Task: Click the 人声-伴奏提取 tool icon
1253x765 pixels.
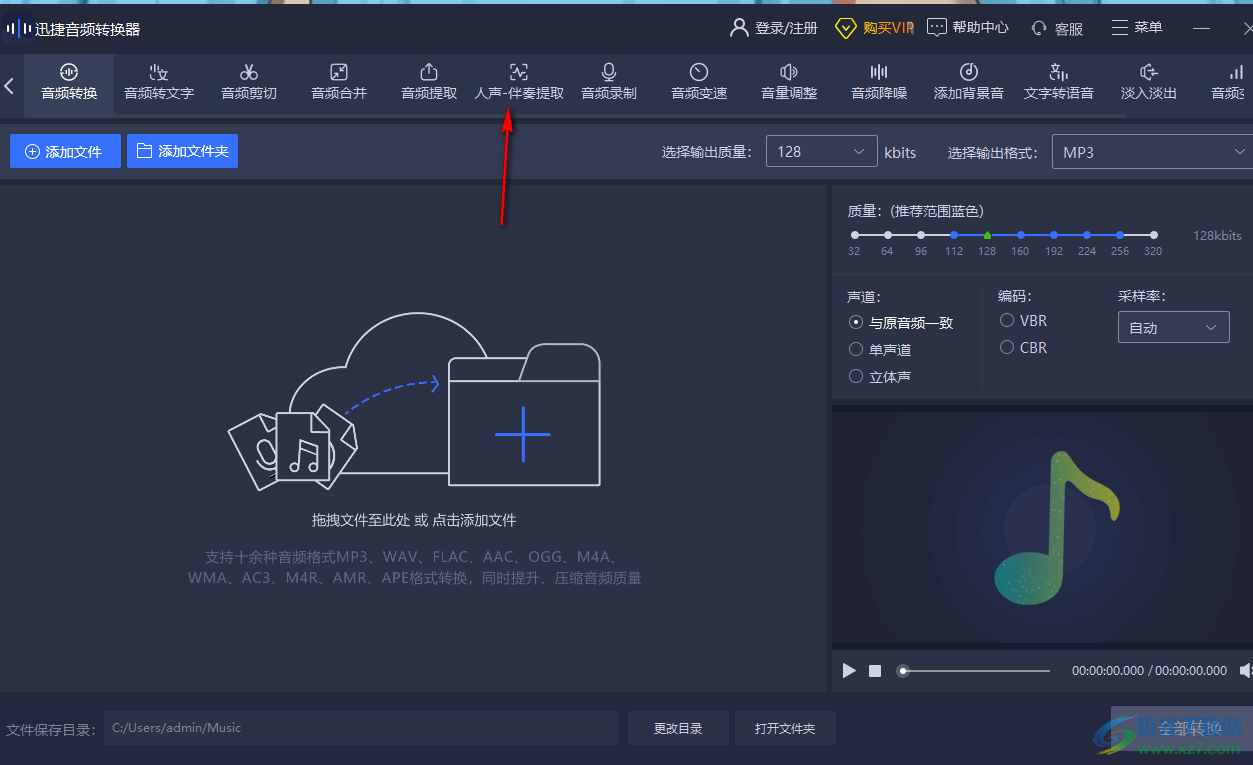Action: coord(518,72)
